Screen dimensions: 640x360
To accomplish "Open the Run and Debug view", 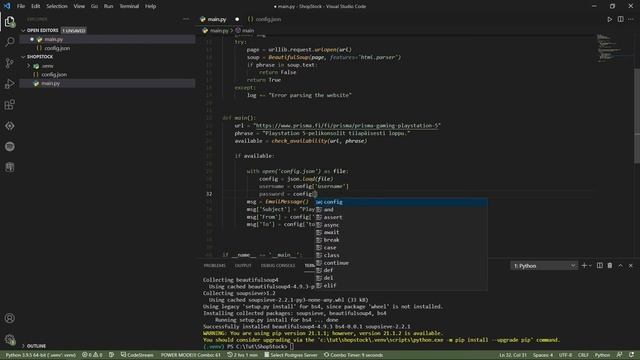I will [10, 84].
